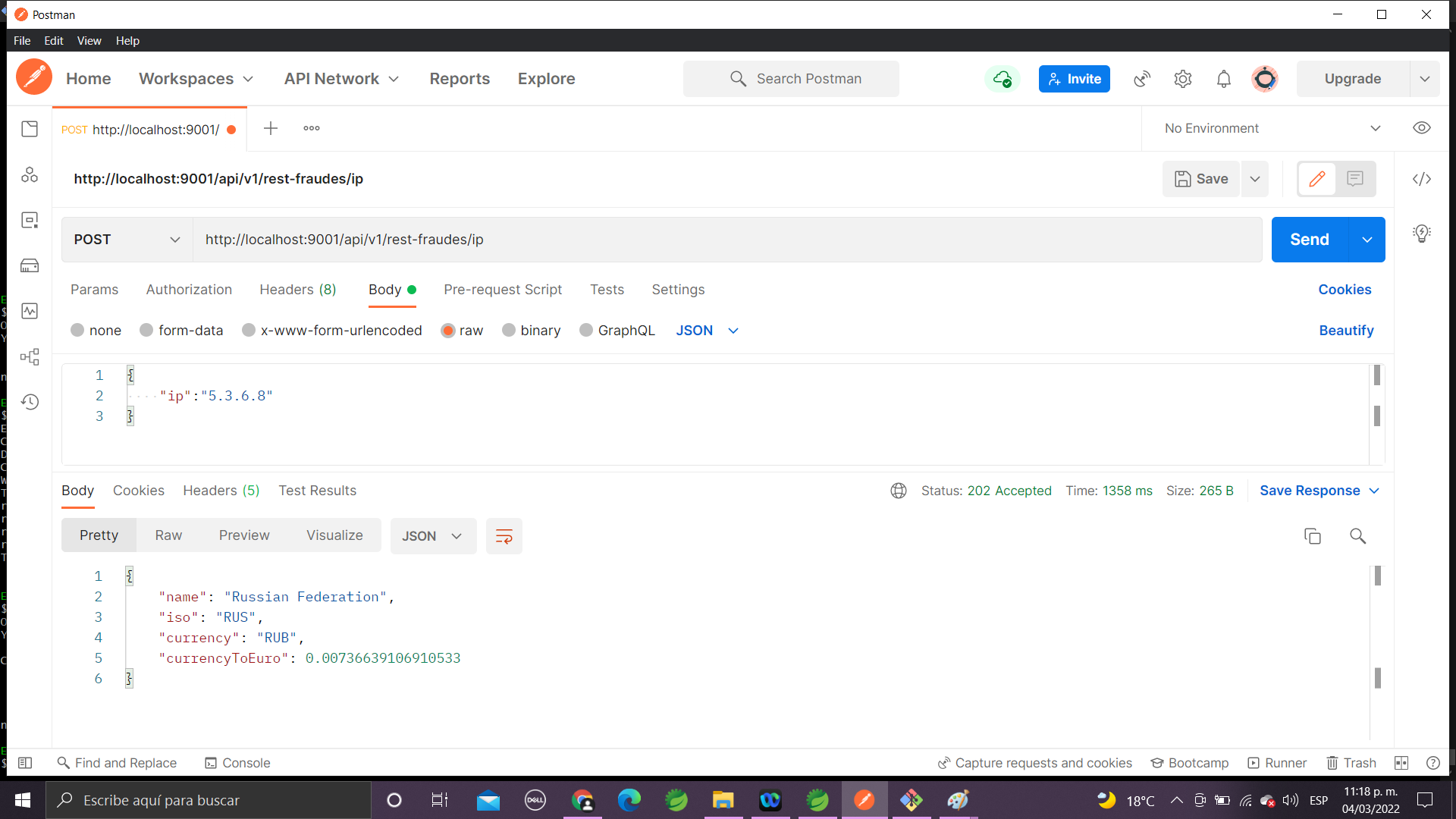This screenshot has width=1456, height=819.
Task: Open the comments icon next to Save
Action: point(1355,179)
